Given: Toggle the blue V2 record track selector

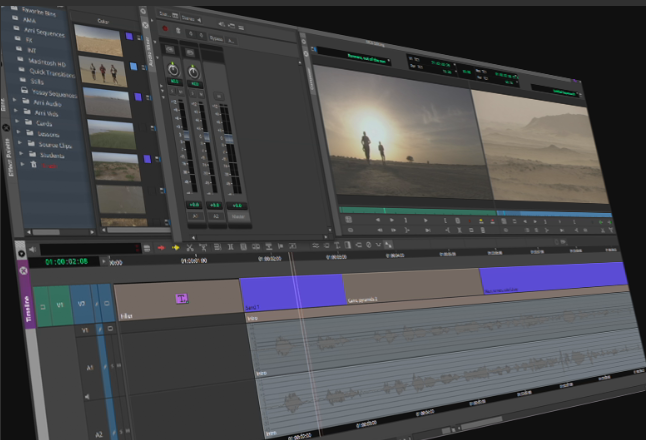Looking at the screenshot, I should coord(81,304).
